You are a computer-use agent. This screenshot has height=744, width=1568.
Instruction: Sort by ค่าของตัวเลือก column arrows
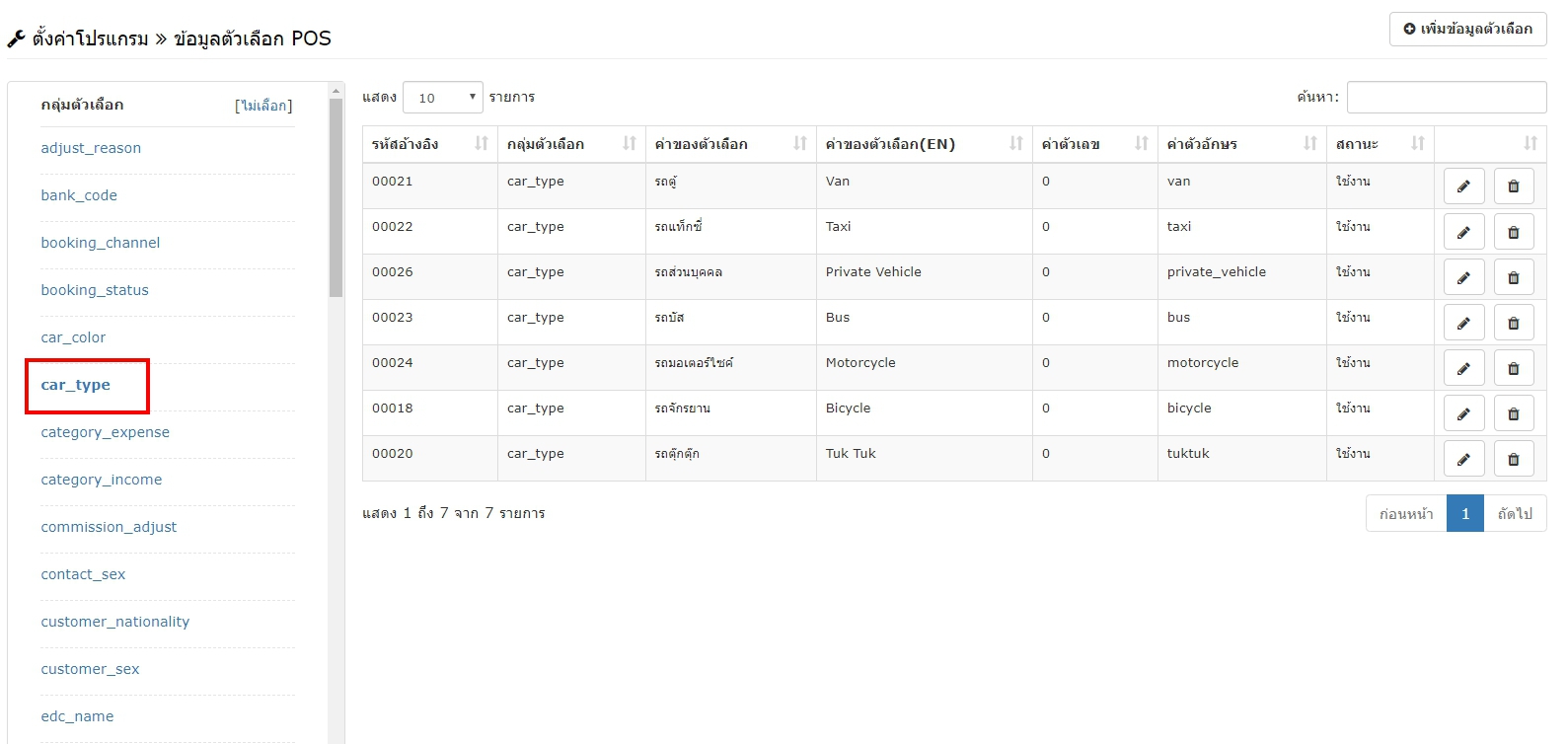(x=800, y=143)
